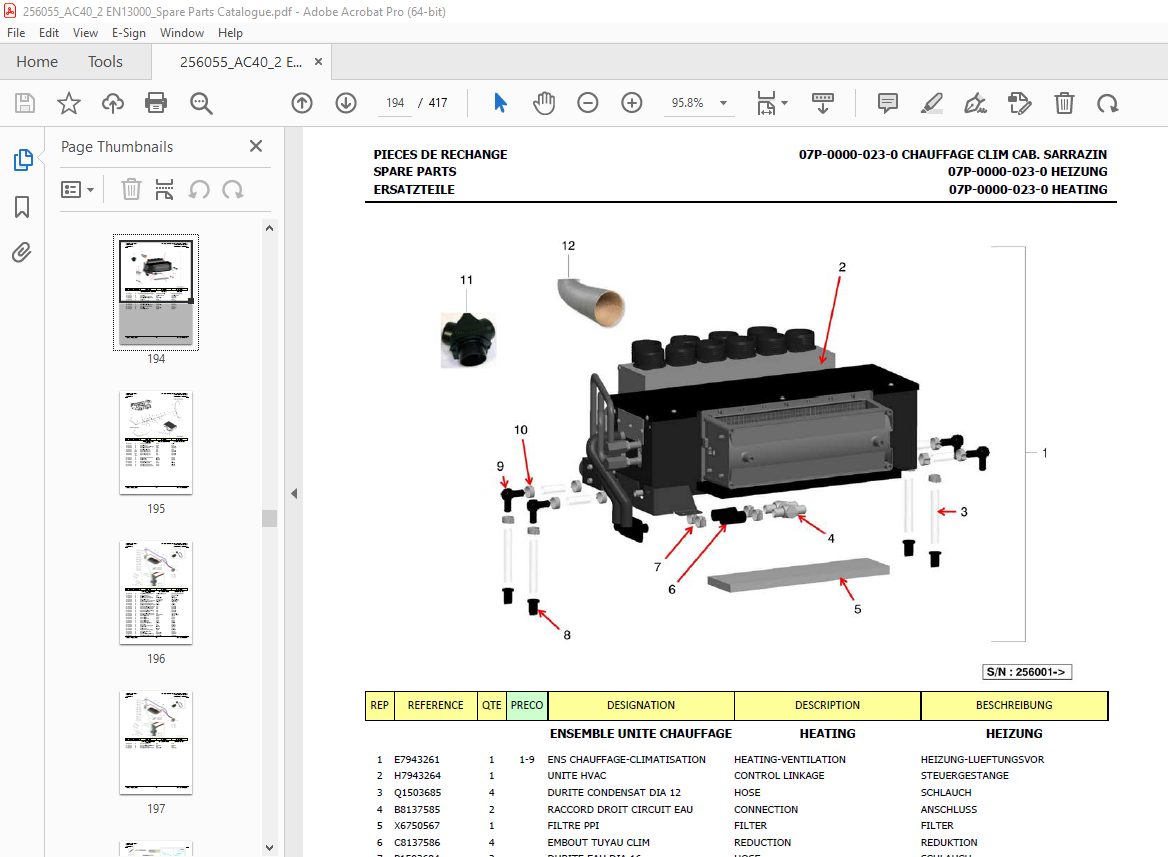Close the 256055_AC40_2 document tab
Viewport: 1168px width, 857px height.
click(x=318, y=62)
